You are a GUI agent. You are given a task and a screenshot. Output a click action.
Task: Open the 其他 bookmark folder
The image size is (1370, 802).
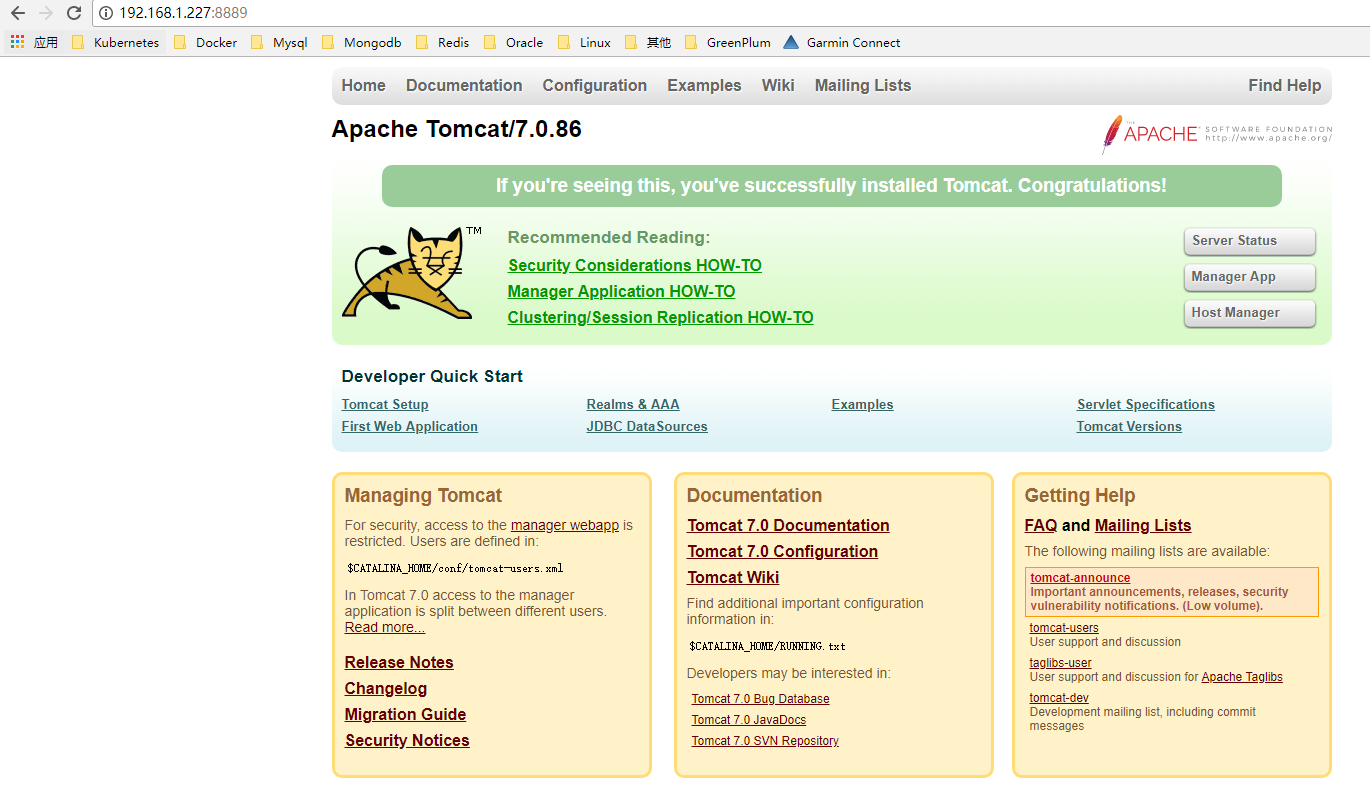coord(648,42)
